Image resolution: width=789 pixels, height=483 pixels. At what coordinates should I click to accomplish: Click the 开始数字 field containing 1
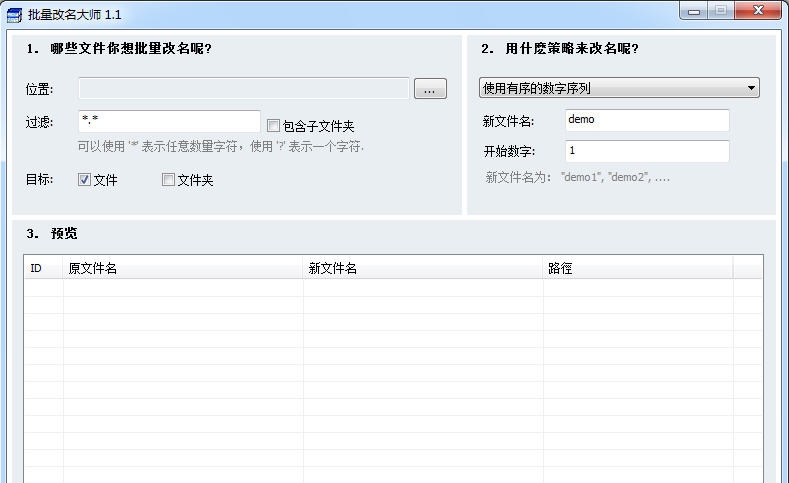pos(647,151)
